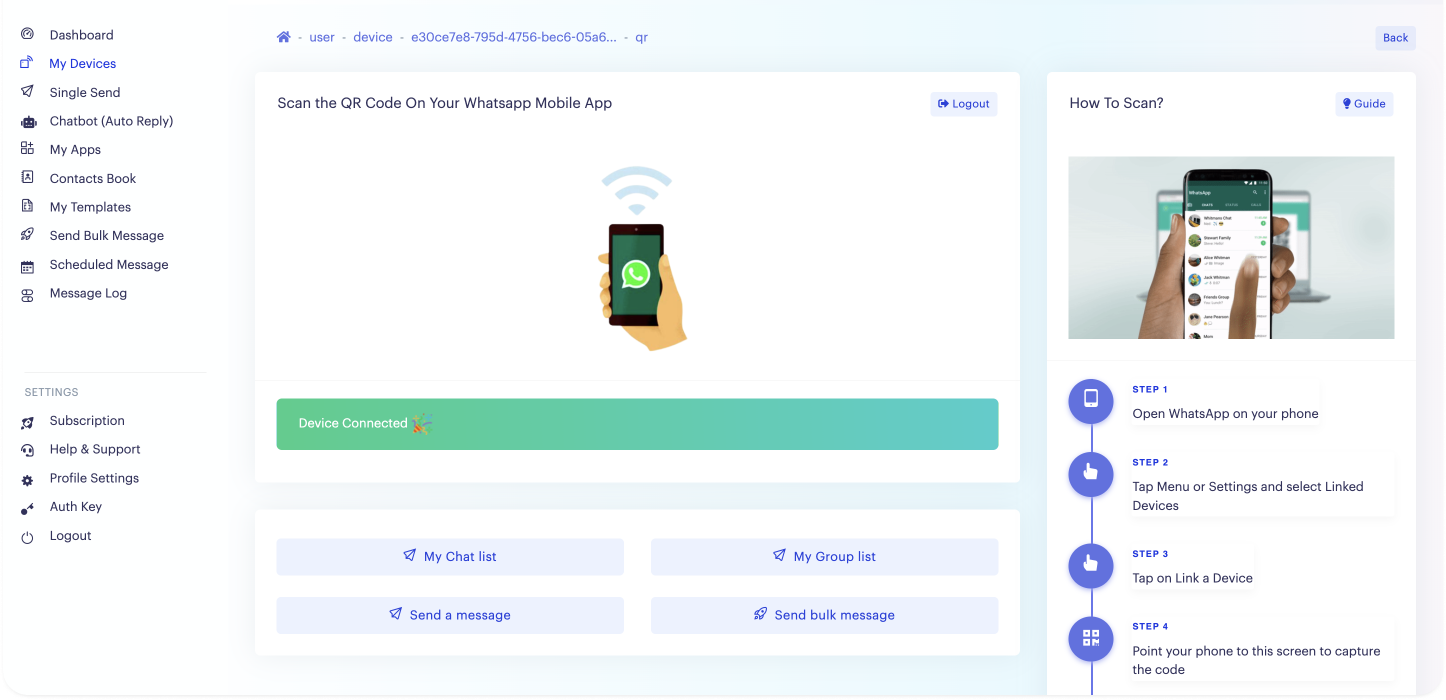Open My Templates in the sidebar
Viewport: 1446px width, 700px height.
point(90,207)
